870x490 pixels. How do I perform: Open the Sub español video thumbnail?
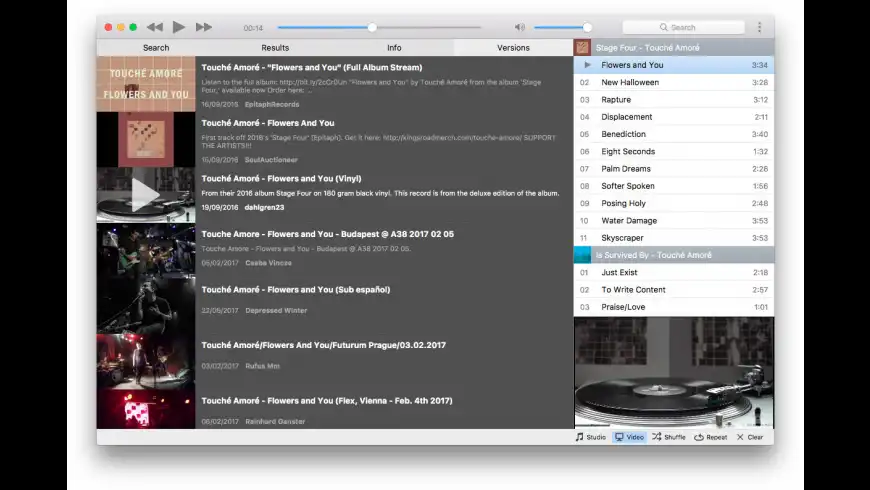click(x=146, y=306)
